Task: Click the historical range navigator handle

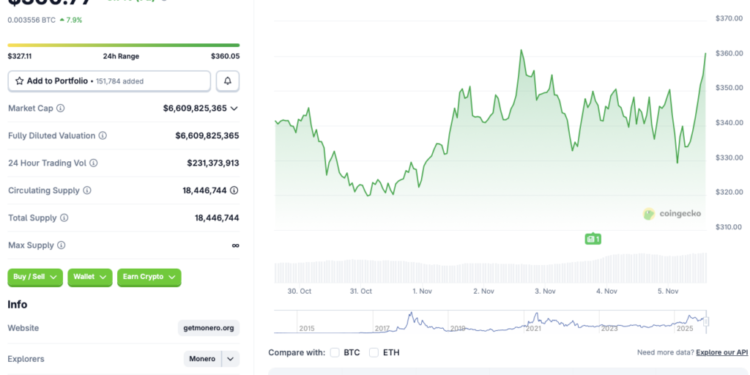Action: pos(706,321)
